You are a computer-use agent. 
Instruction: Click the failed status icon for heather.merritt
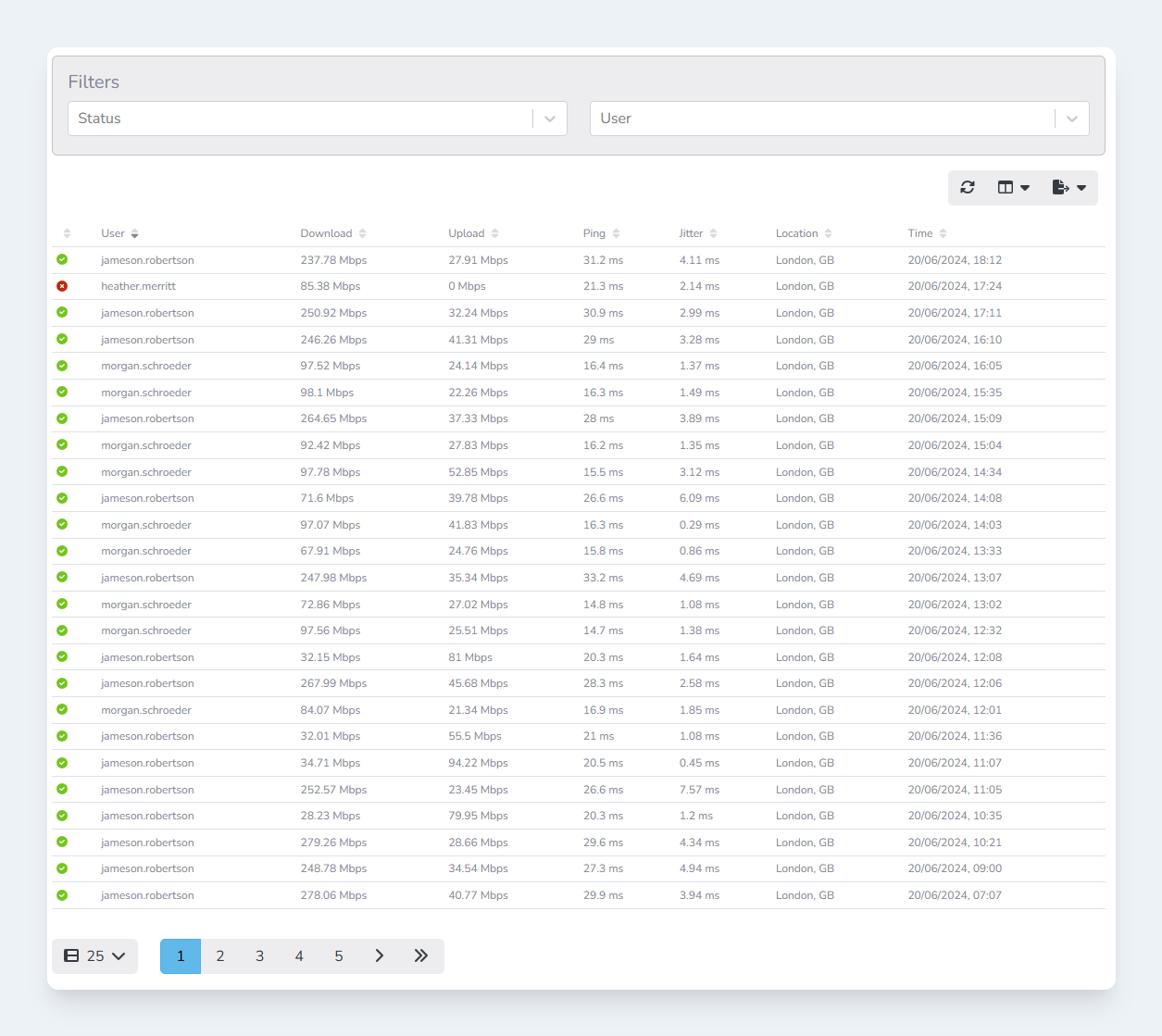pos(62,286)
